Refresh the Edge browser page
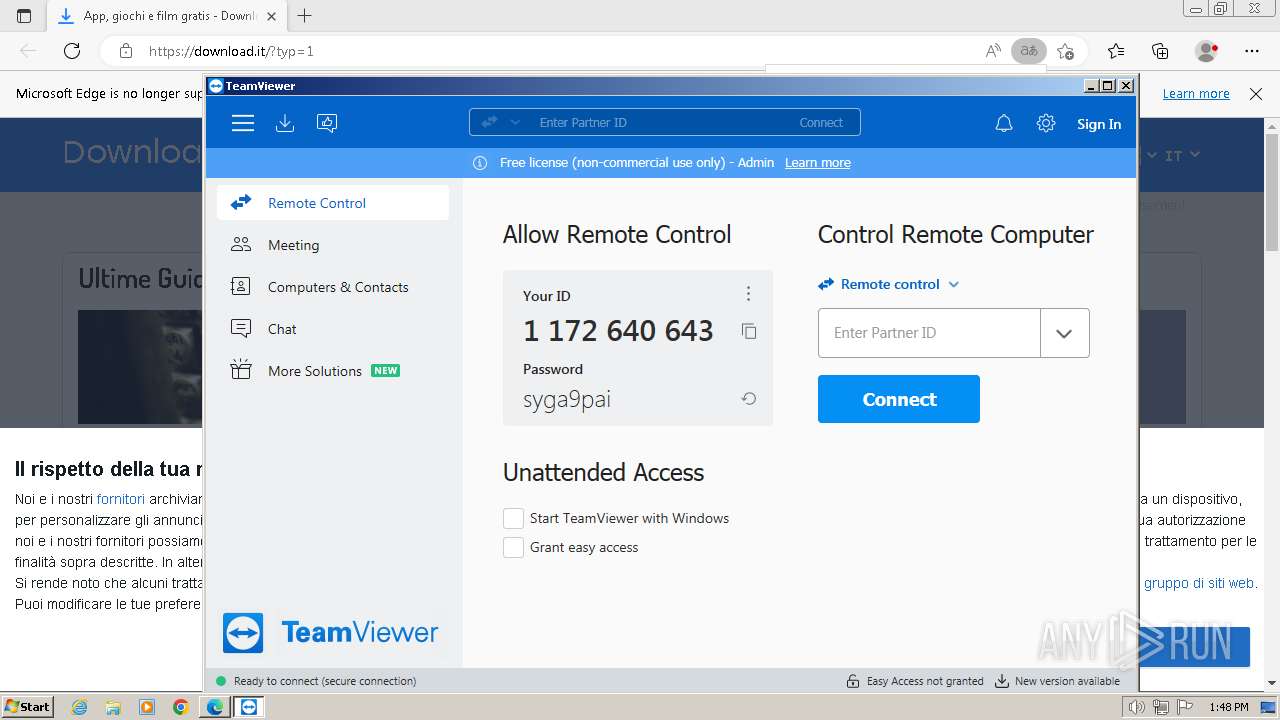Viewport: 1280px width, 720px height. (x=72, y=51)
